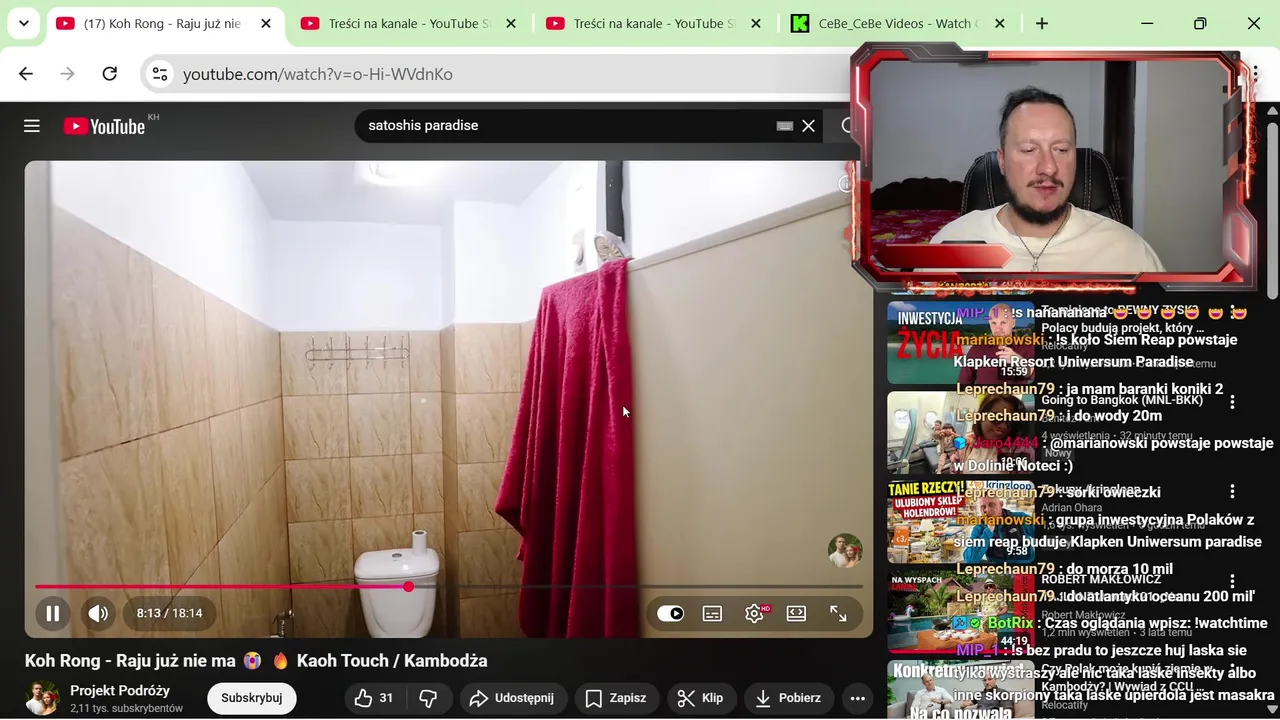Go to the YouTube home logo
Viewport: 1280px width, 720px height.
[x=104, y=126]
